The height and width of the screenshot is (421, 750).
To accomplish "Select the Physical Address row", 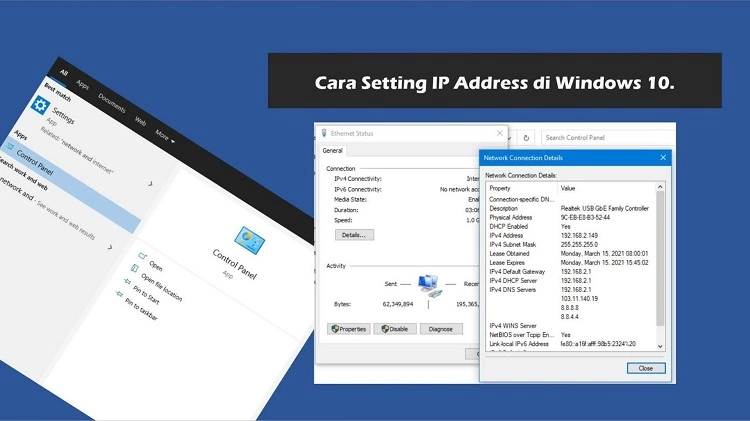I will pos(571,217).
